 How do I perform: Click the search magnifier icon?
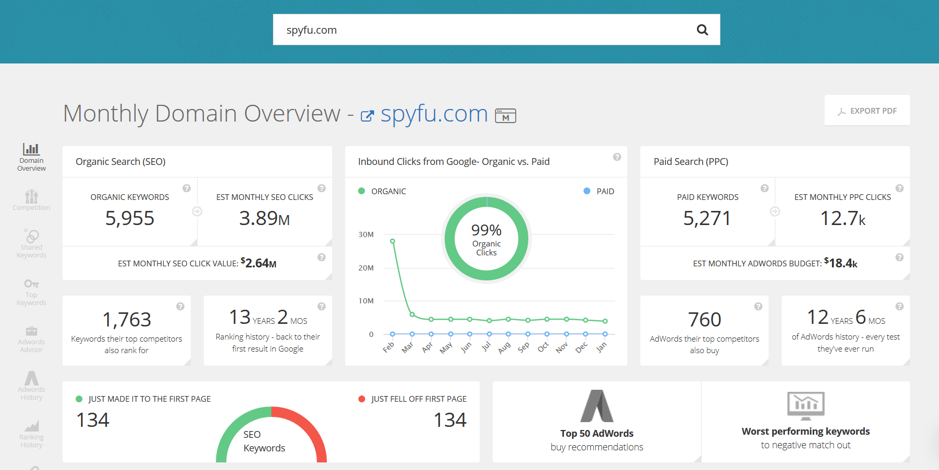point(702,30)
